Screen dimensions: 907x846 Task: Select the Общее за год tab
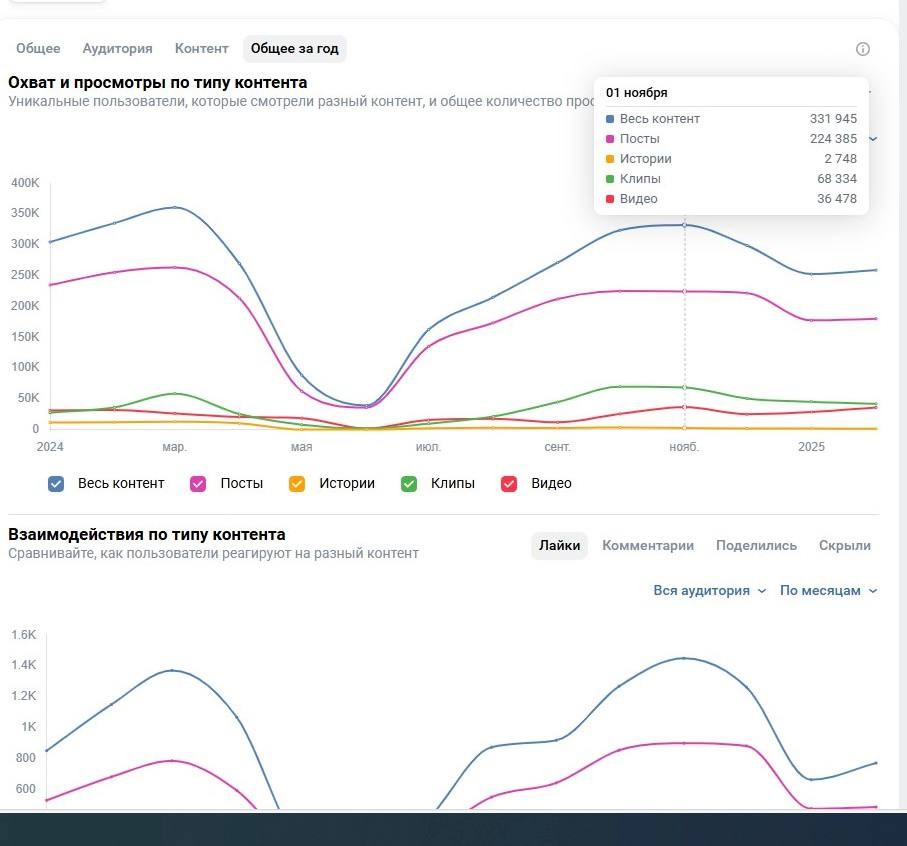[294, 49]
